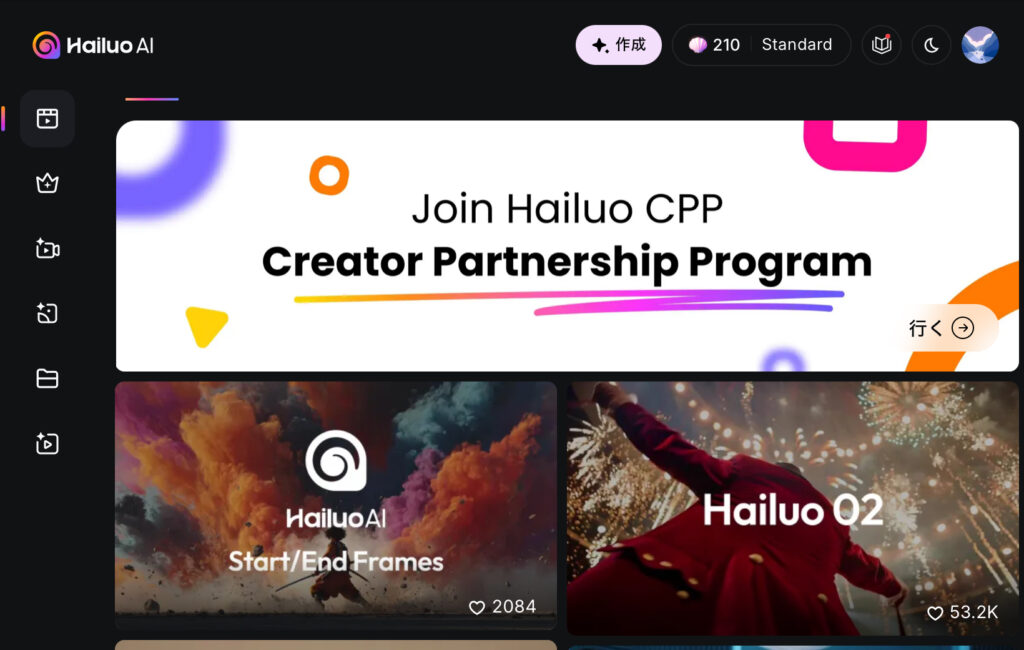Like the Start/End Frames video heart 2084
The image size is (1024, 650).
[502, 607]
